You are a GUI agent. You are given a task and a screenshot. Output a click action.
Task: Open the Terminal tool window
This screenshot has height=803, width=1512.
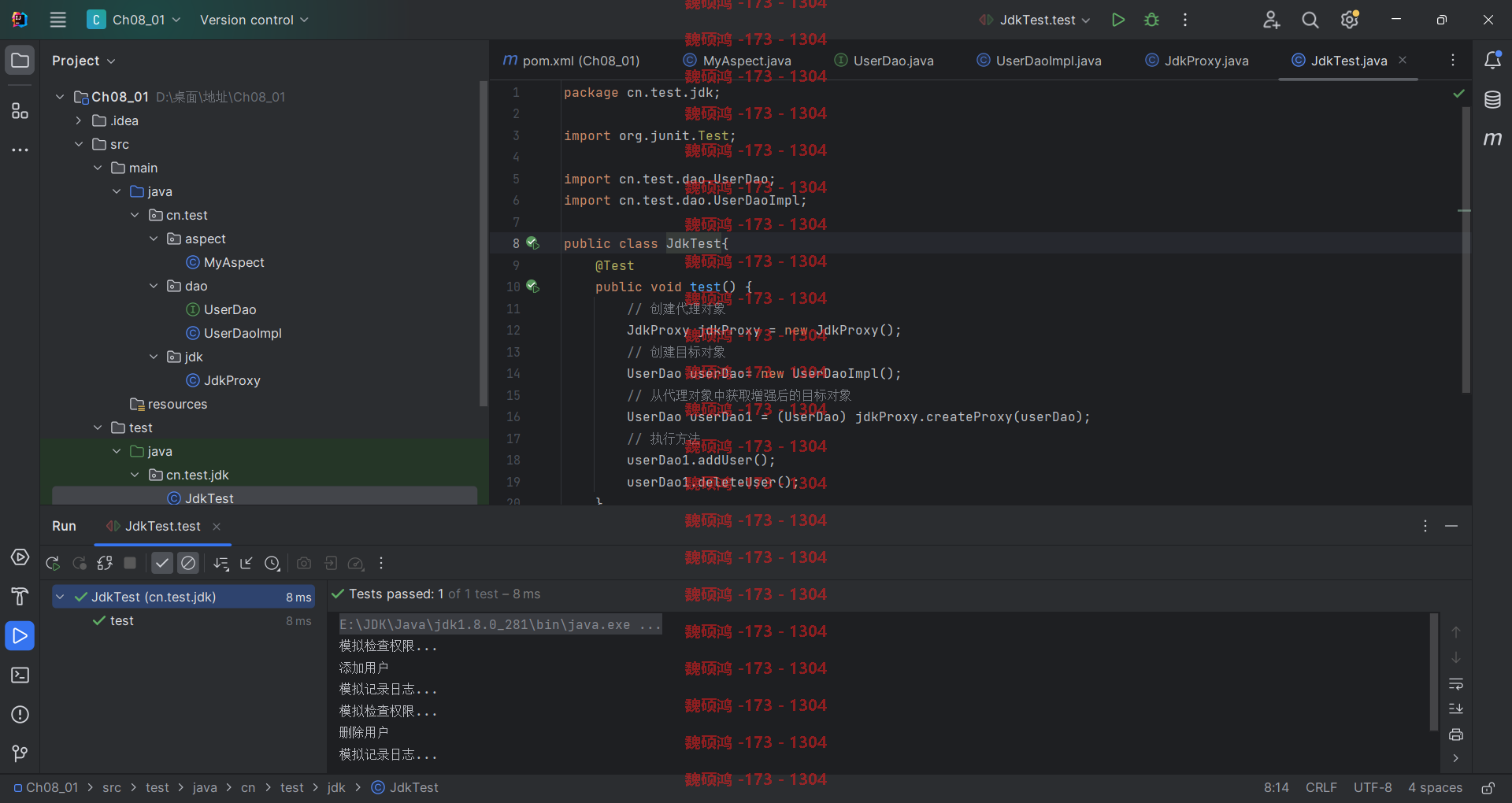click(20, 675)
